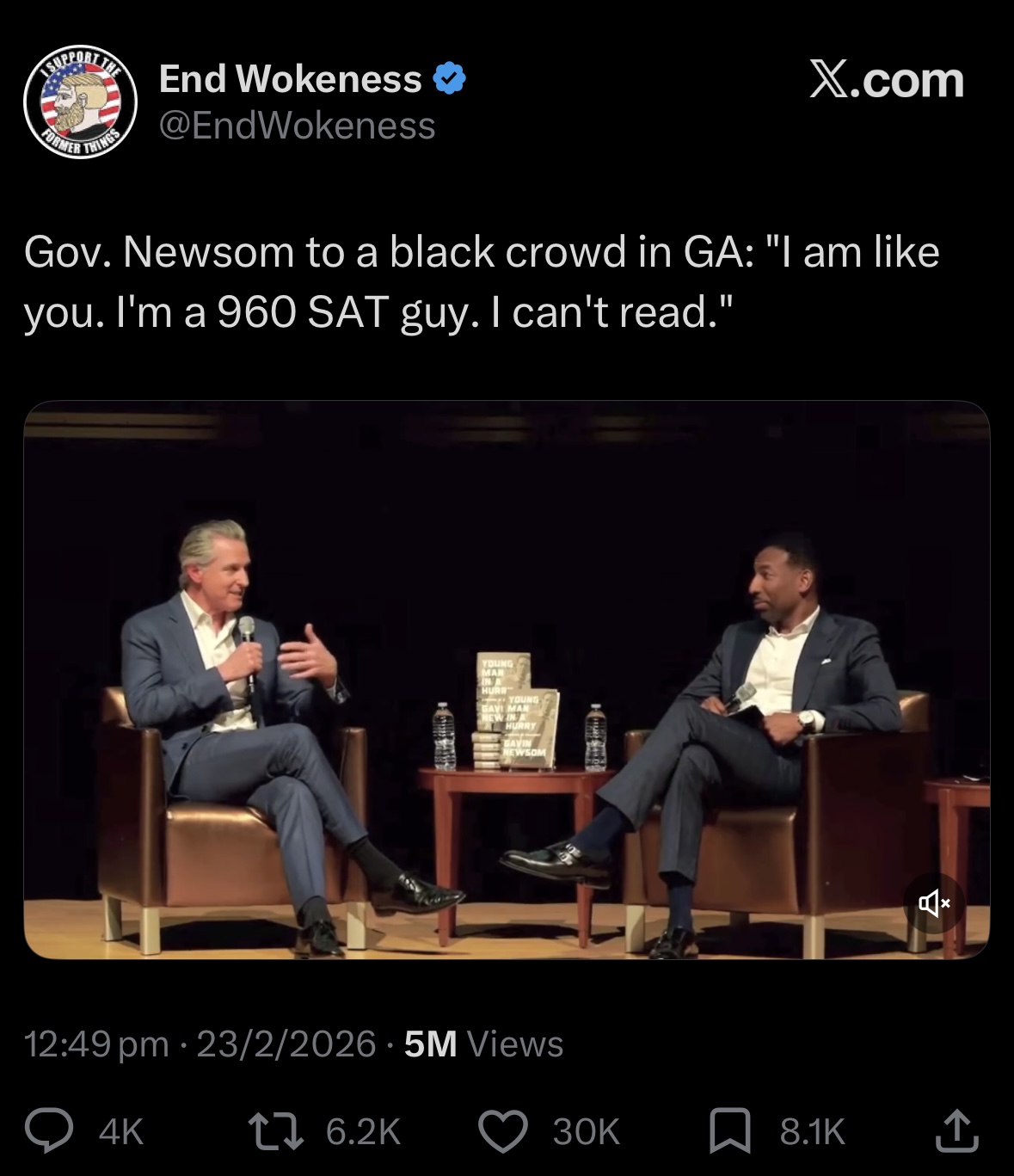
Task: Click the End Wokeness display name
Action: [291, 79]
